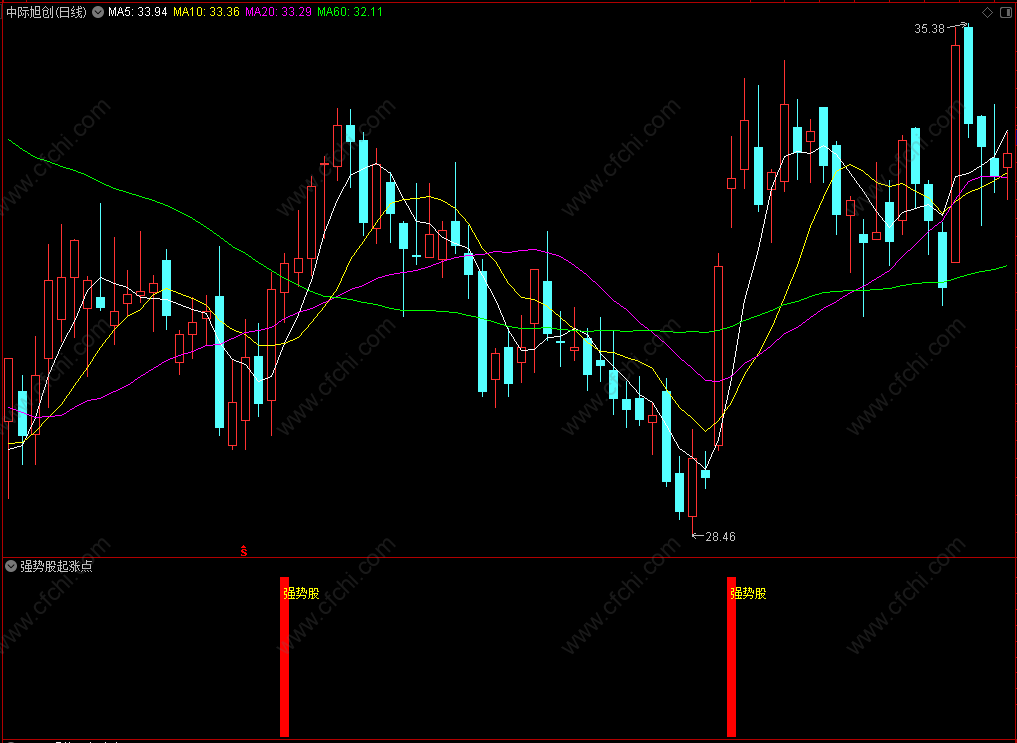Click the diamond icon at chart top-right

[x=987, y=12]
